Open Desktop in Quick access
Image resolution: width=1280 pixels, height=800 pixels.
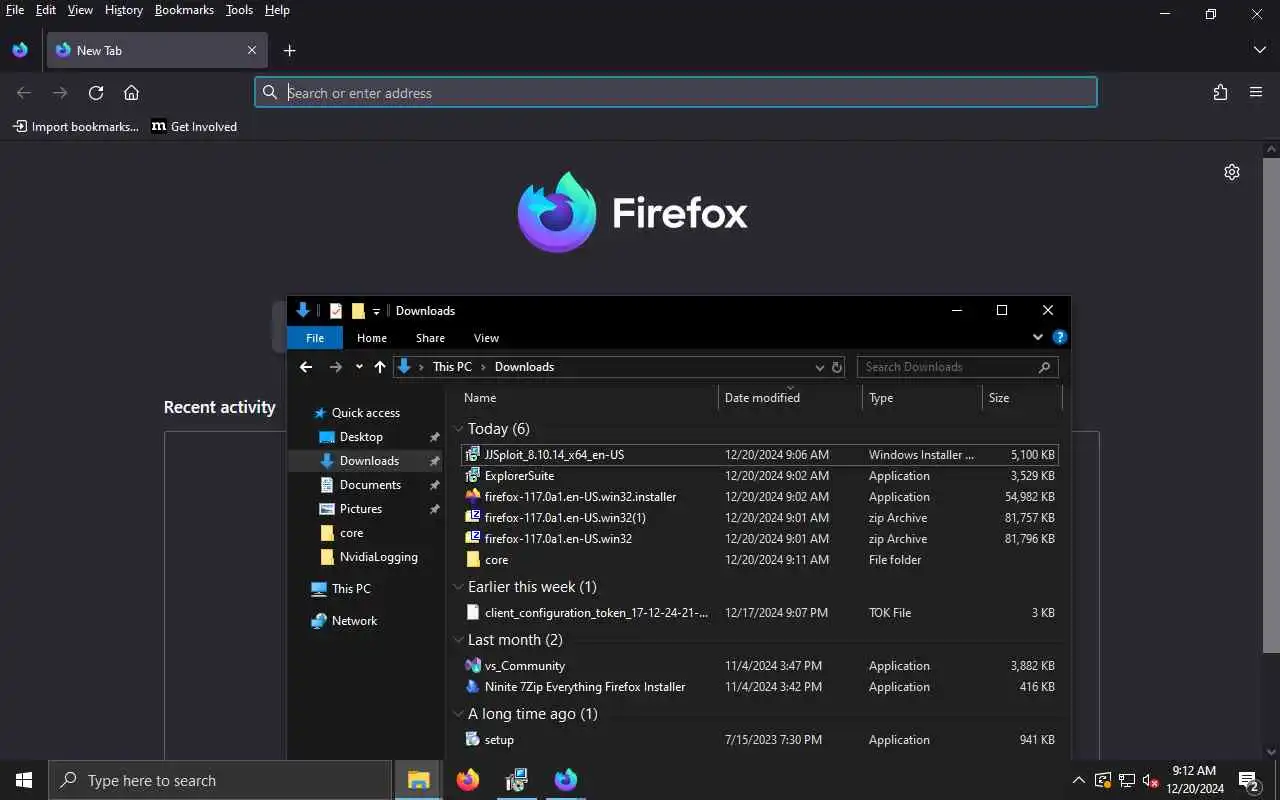pyautogui.click(x=361, y=437)
